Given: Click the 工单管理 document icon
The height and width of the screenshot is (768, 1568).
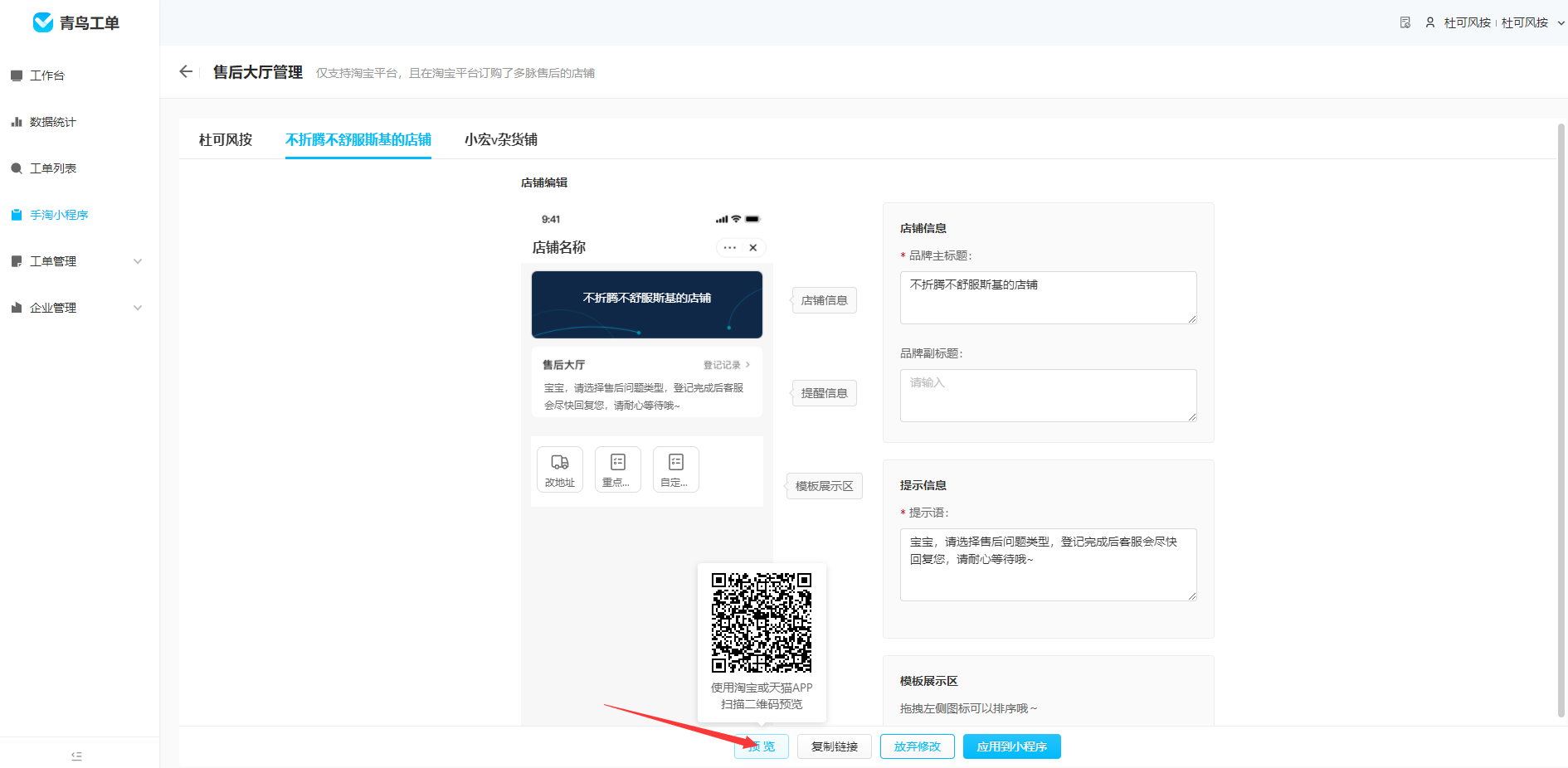Looking at the screenshot, I should click(17, 261).
